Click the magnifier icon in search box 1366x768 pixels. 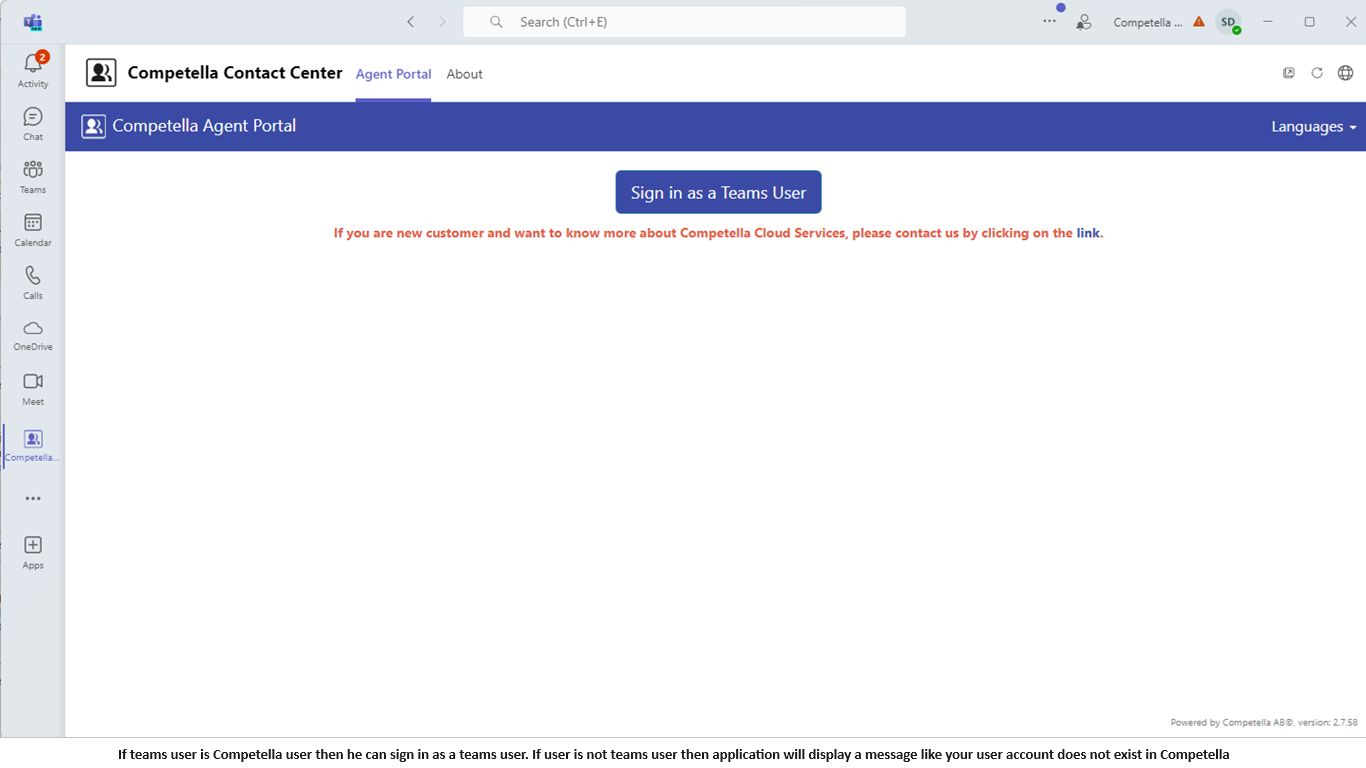tap(496, 22)
